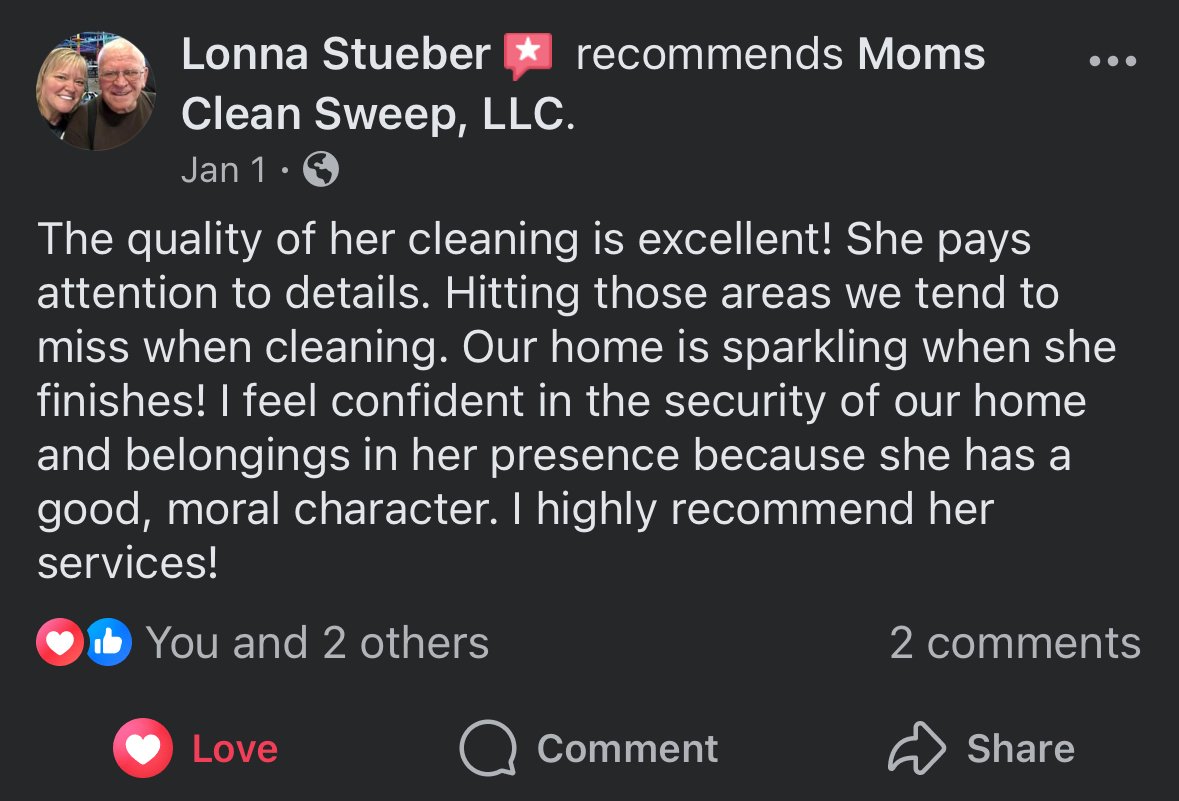Tap the Share button label
The width and height of the screenshot is (1179, 801).
point(1021,748)
